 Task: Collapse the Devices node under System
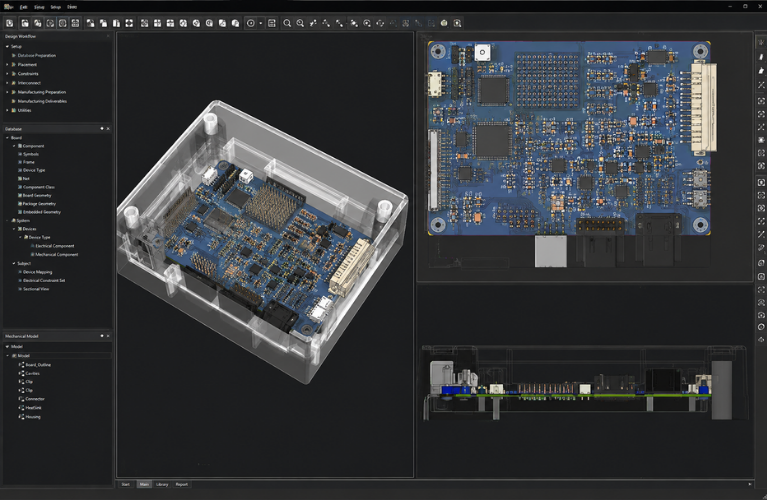click(x=14, y=229)
